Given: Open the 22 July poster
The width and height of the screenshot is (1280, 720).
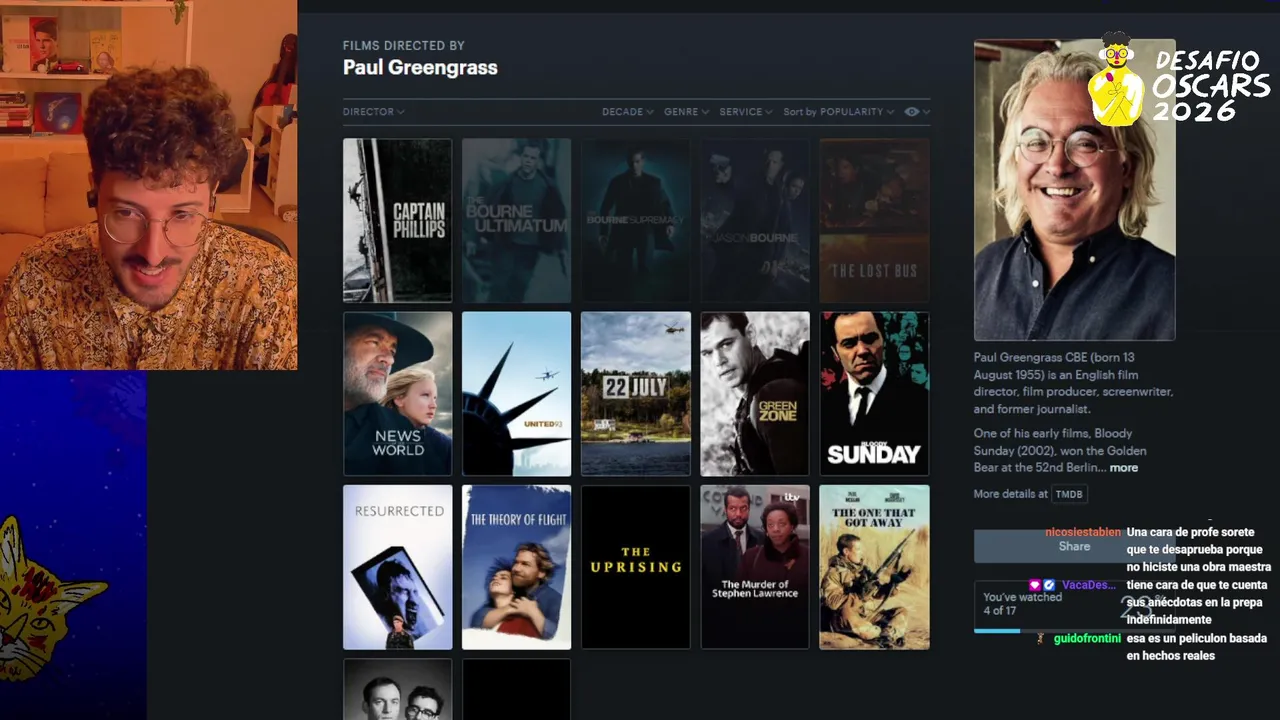Looking at the screenshot, I should pyautogui.click(x=635, y=394).
